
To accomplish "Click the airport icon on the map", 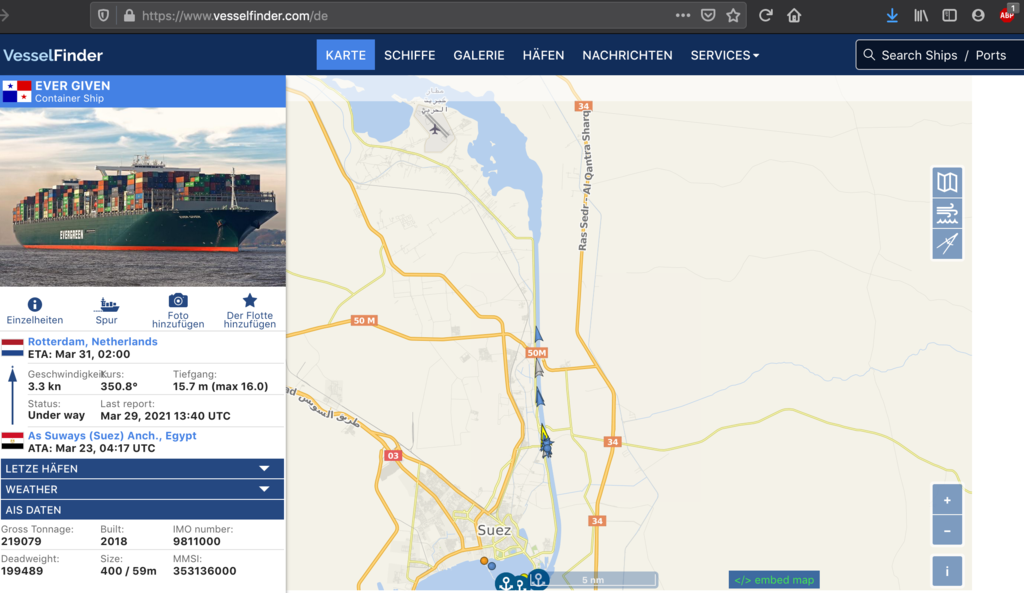I will 435,129.
